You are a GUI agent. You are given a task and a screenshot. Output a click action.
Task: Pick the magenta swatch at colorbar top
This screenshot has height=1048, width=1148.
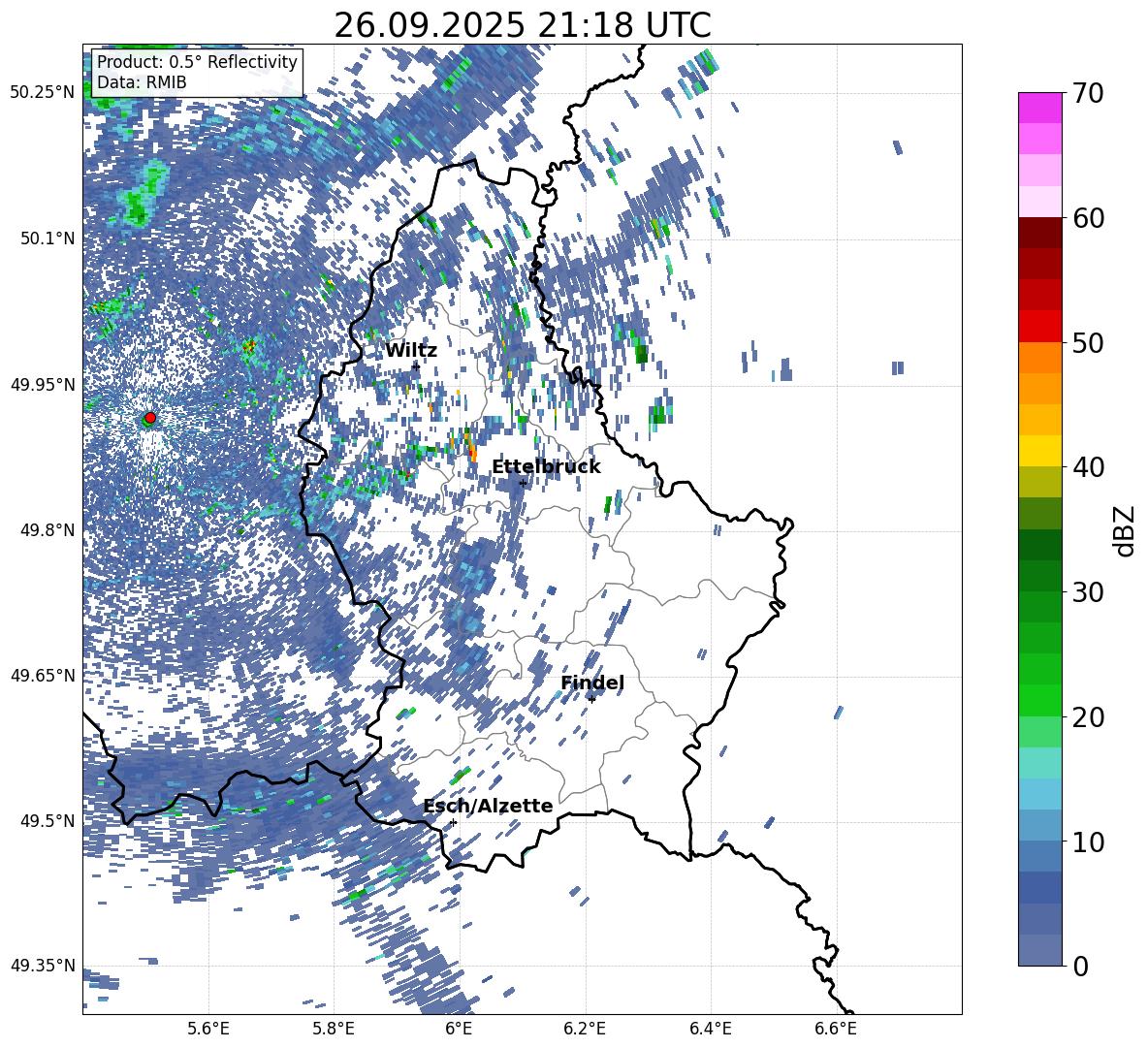[x=1039, y=109]
